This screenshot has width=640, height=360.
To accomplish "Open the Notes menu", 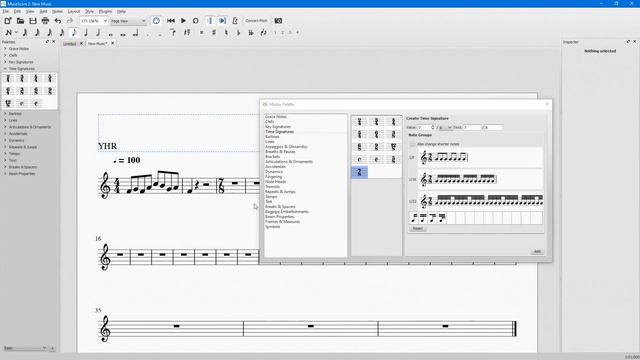I will pyautogui.click(x=57, y=11).
